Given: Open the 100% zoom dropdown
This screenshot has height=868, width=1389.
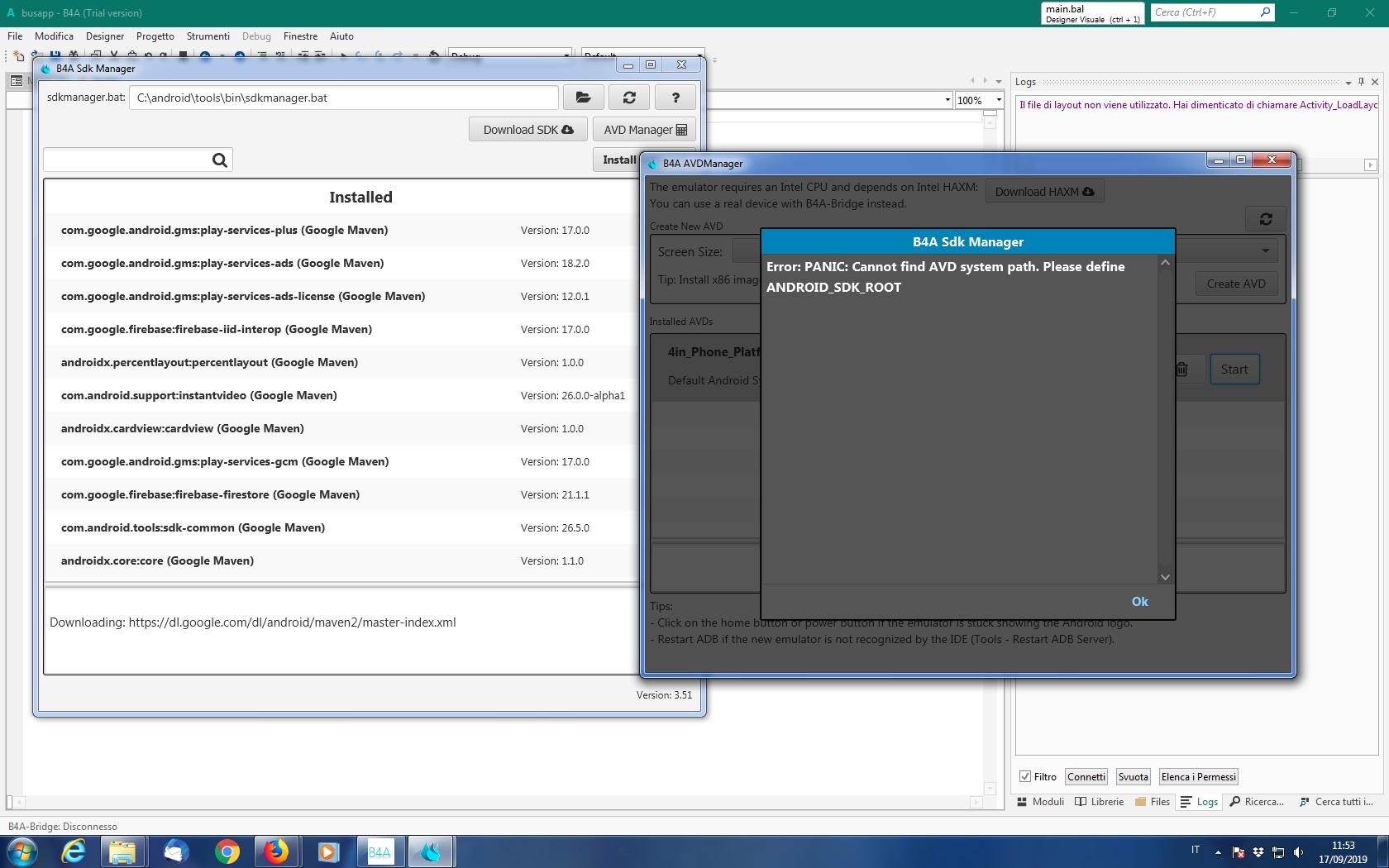Looking at the screenshot, I should tap(999, 100).
